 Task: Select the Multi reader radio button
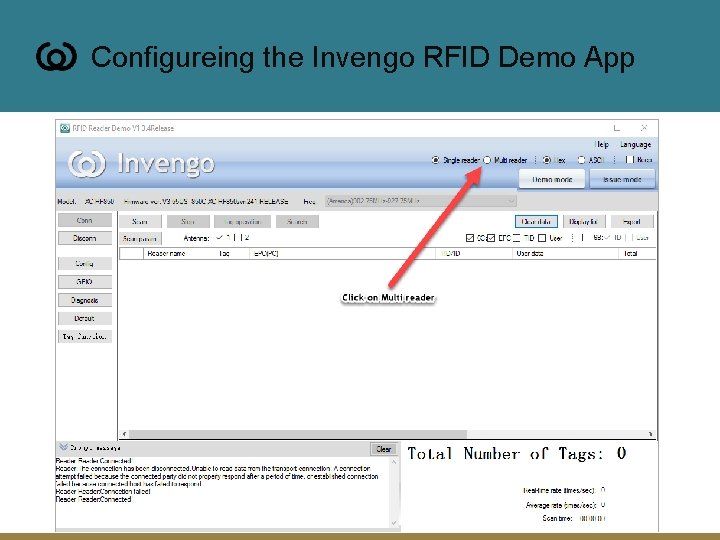click(487, 160)
